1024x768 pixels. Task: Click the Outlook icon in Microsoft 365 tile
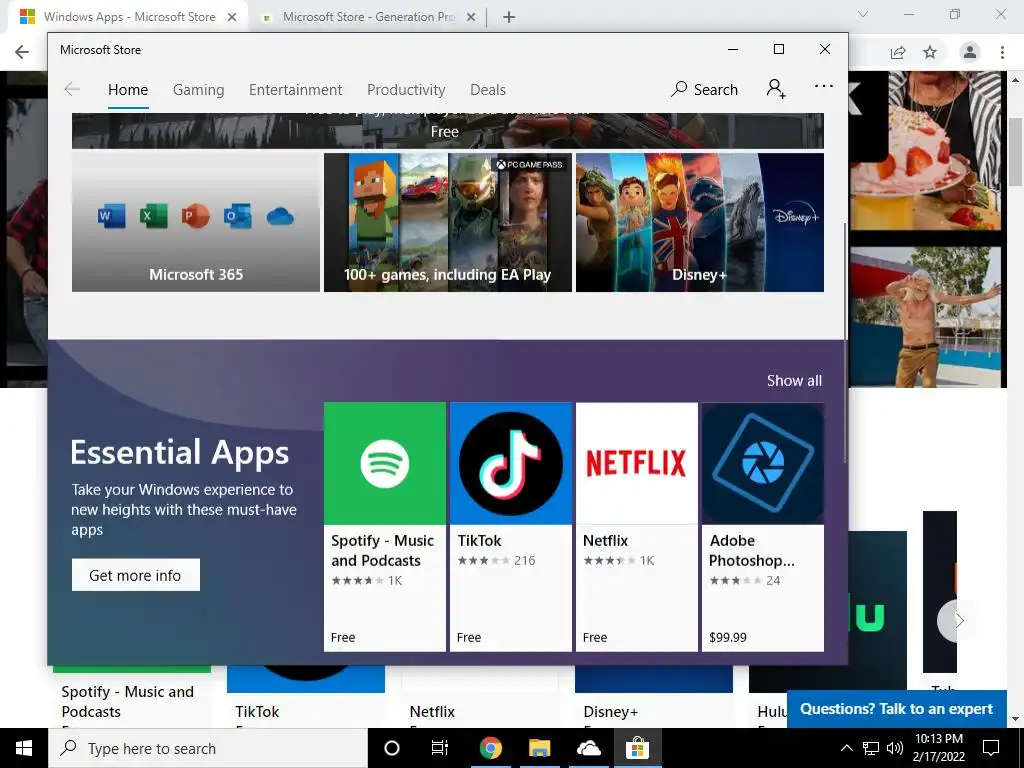(238, 216)
